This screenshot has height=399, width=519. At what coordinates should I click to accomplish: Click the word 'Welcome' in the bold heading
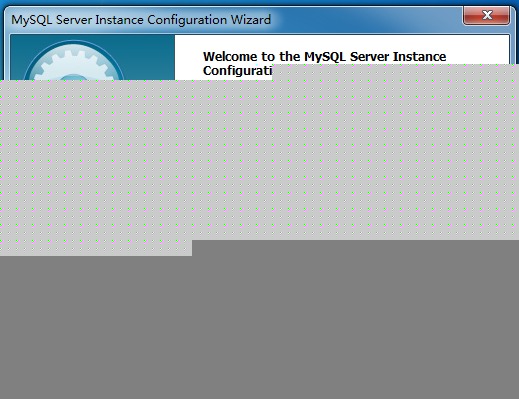[x=230, y=56]
